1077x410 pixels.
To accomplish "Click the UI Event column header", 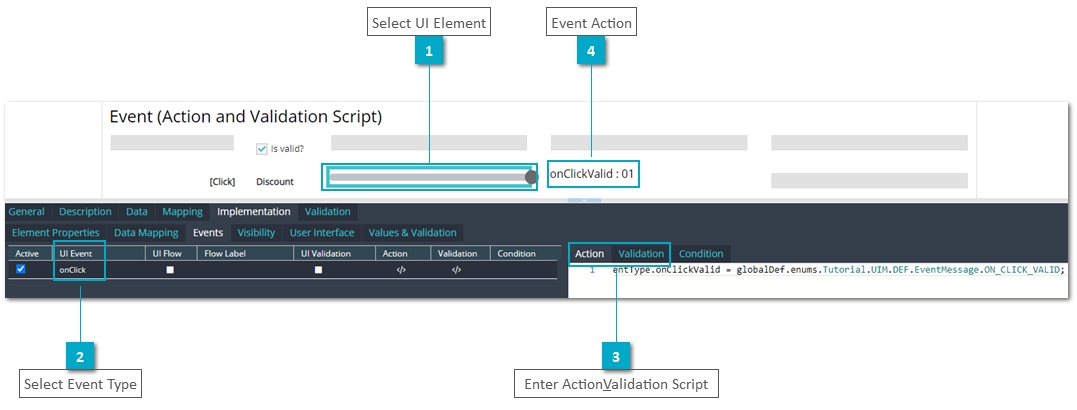I will point(99,253).
